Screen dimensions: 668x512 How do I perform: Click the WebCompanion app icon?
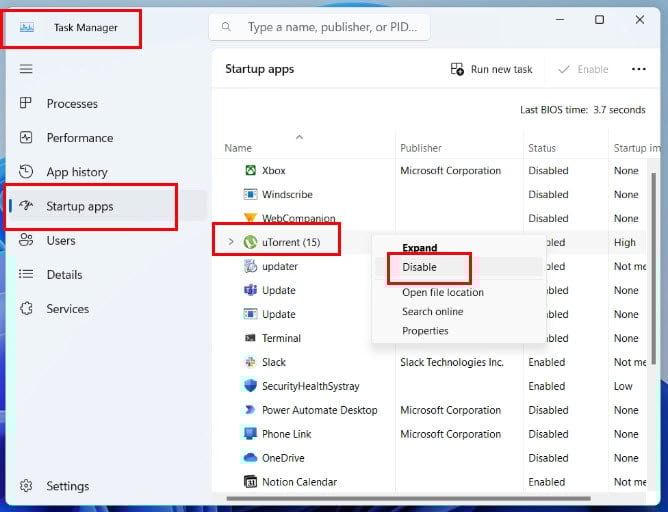point(250,217)
